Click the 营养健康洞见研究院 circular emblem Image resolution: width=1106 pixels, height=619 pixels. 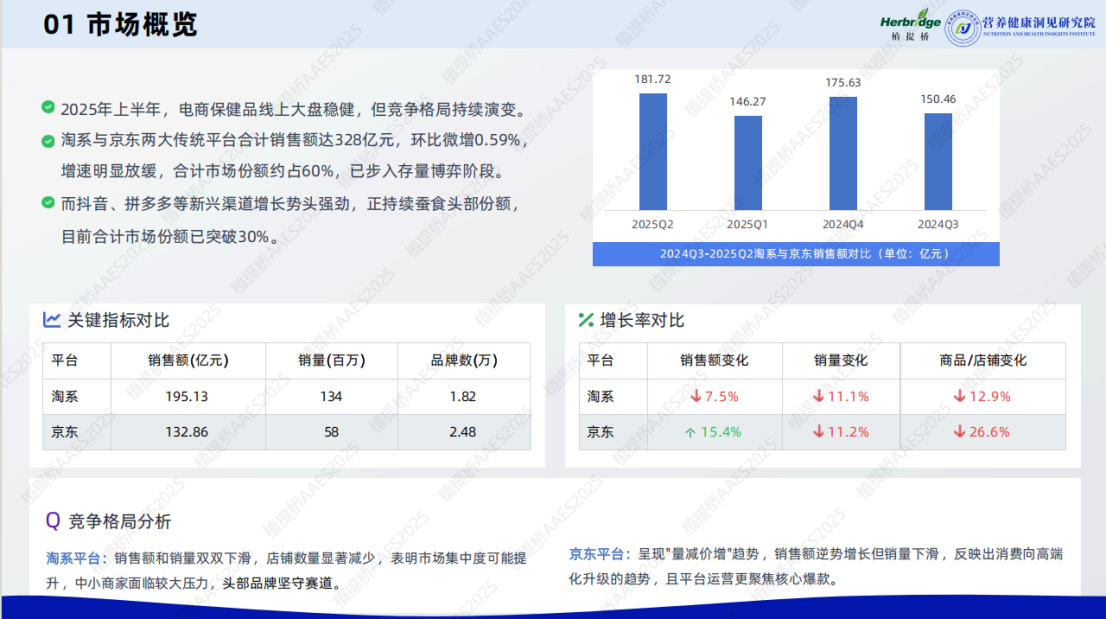[x=963, y=26]
